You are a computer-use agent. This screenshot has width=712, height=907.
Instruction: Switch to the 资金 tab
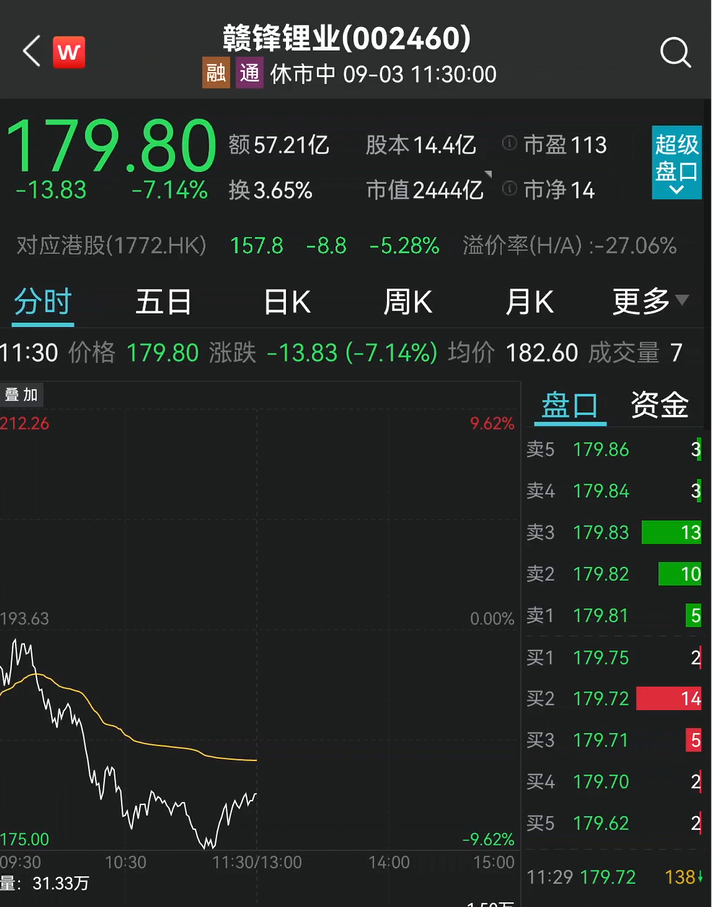659,405
